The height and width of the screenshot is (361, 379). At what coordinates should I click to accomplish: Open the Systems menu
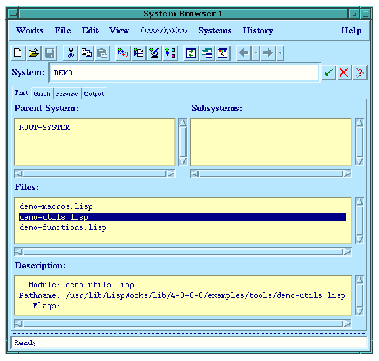click(215, 30)
